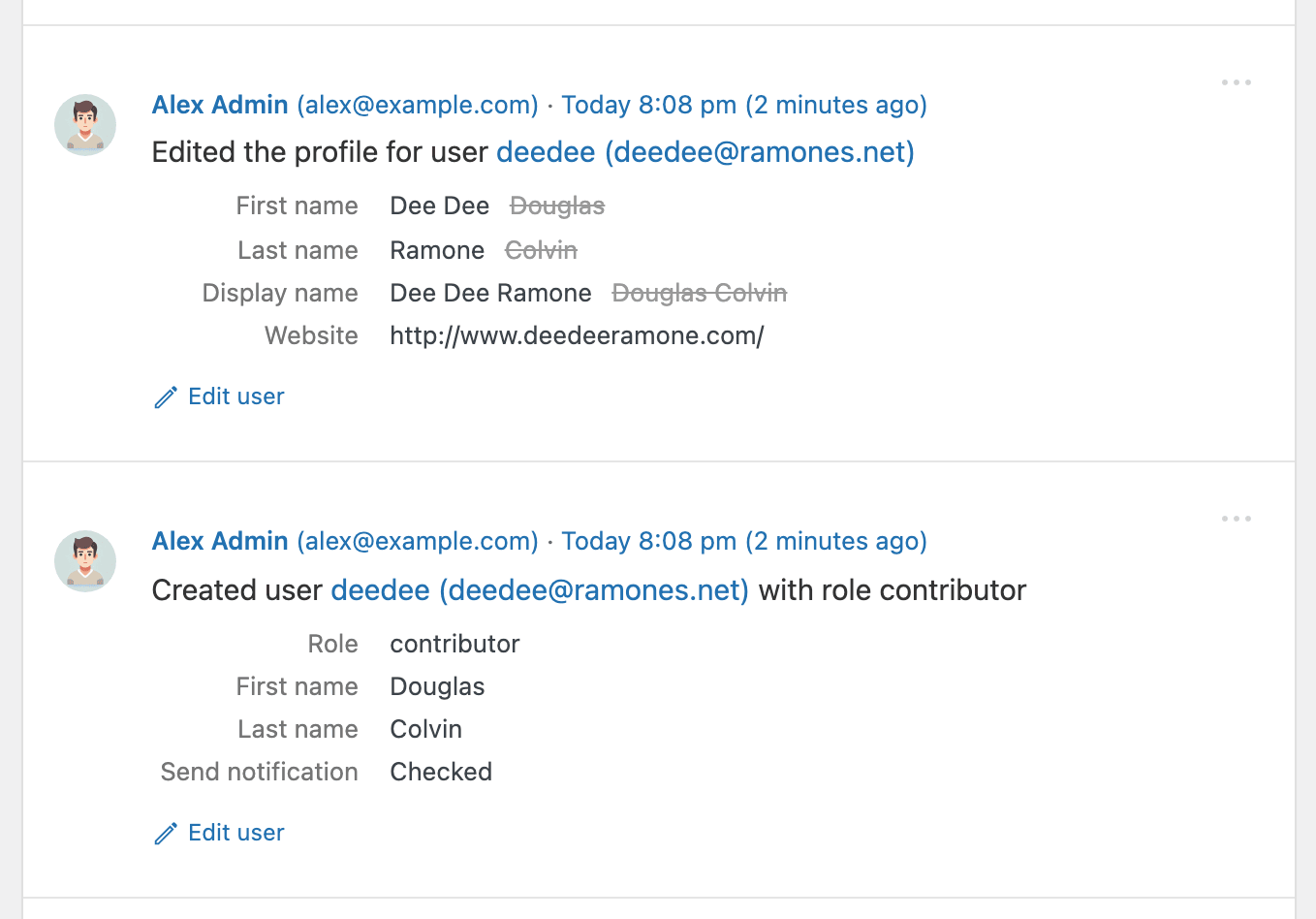Select struck-through first name 'Douglas'
The height and width of the screenshot is (919, 1316).
coord(557,206)
